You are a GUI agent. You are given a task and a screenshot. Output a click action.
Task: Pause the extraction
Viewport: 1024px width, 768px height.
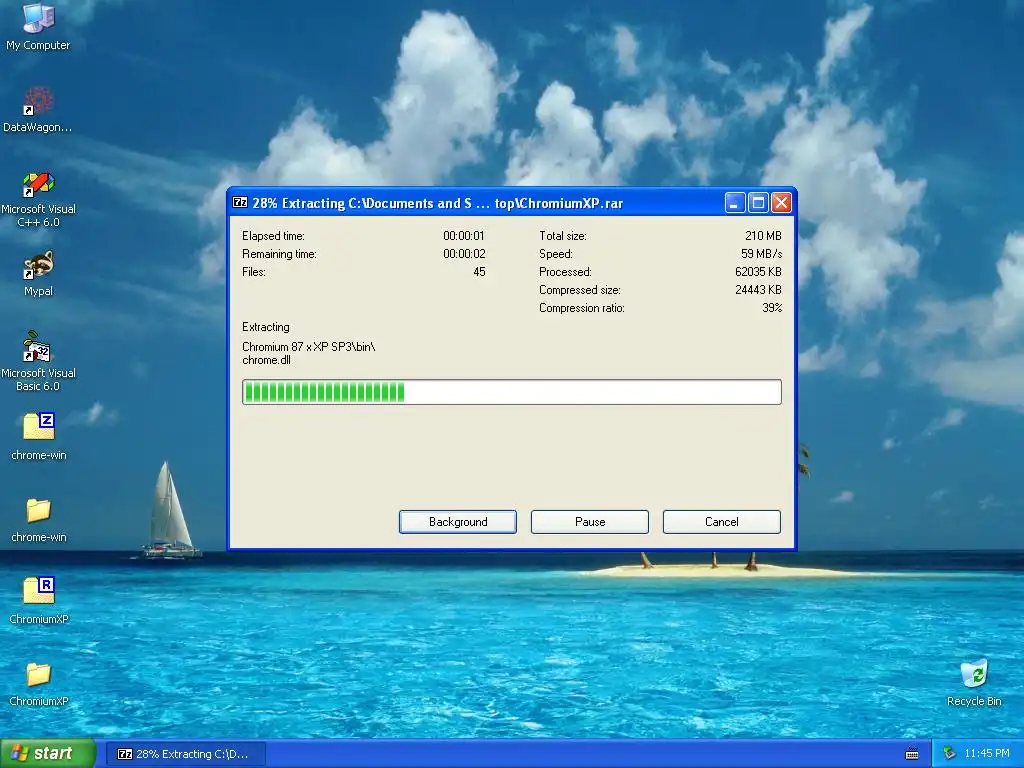pyautogui.click(x=590, y=522)
